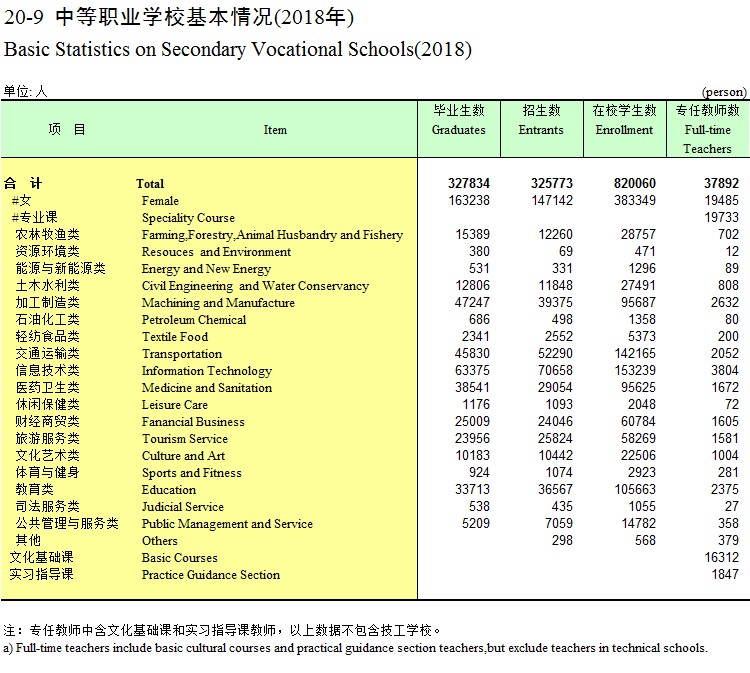The image size is (750, 673).
Task: Click 'Petroleum Chemical' row label
Action: [194, 320]
